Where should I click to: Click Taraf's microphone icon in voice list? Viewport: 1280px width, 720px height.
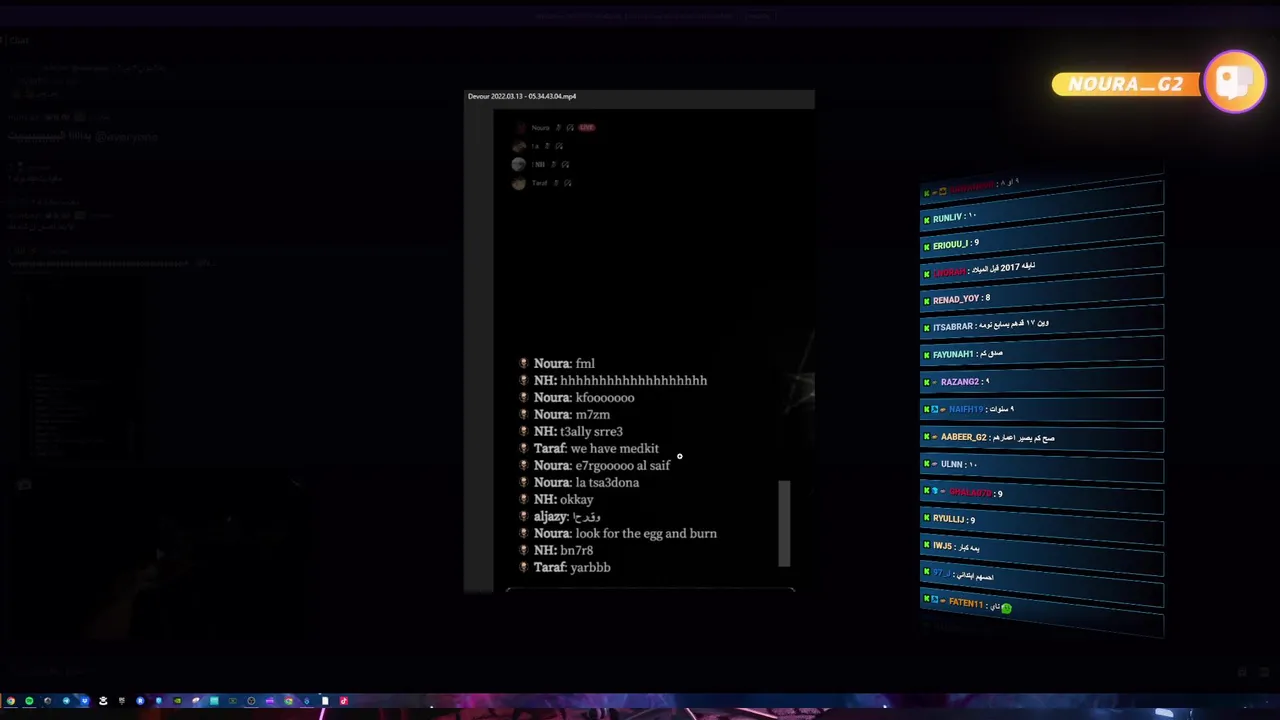tap(556, 183)
